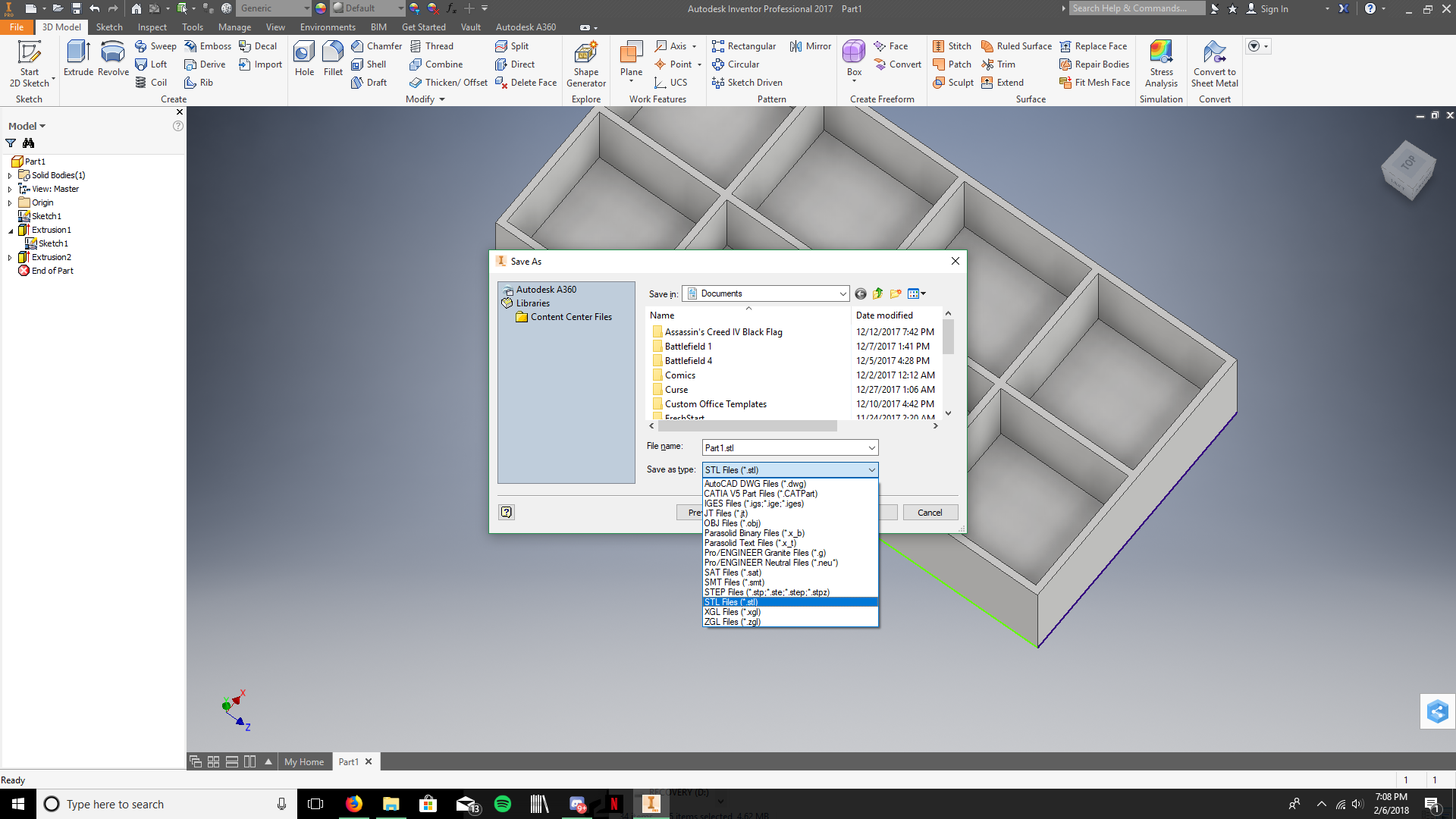The width and height of the screenshot is (1456, 819).
Task: Expand the View: Master node
Action: point(10,189)
